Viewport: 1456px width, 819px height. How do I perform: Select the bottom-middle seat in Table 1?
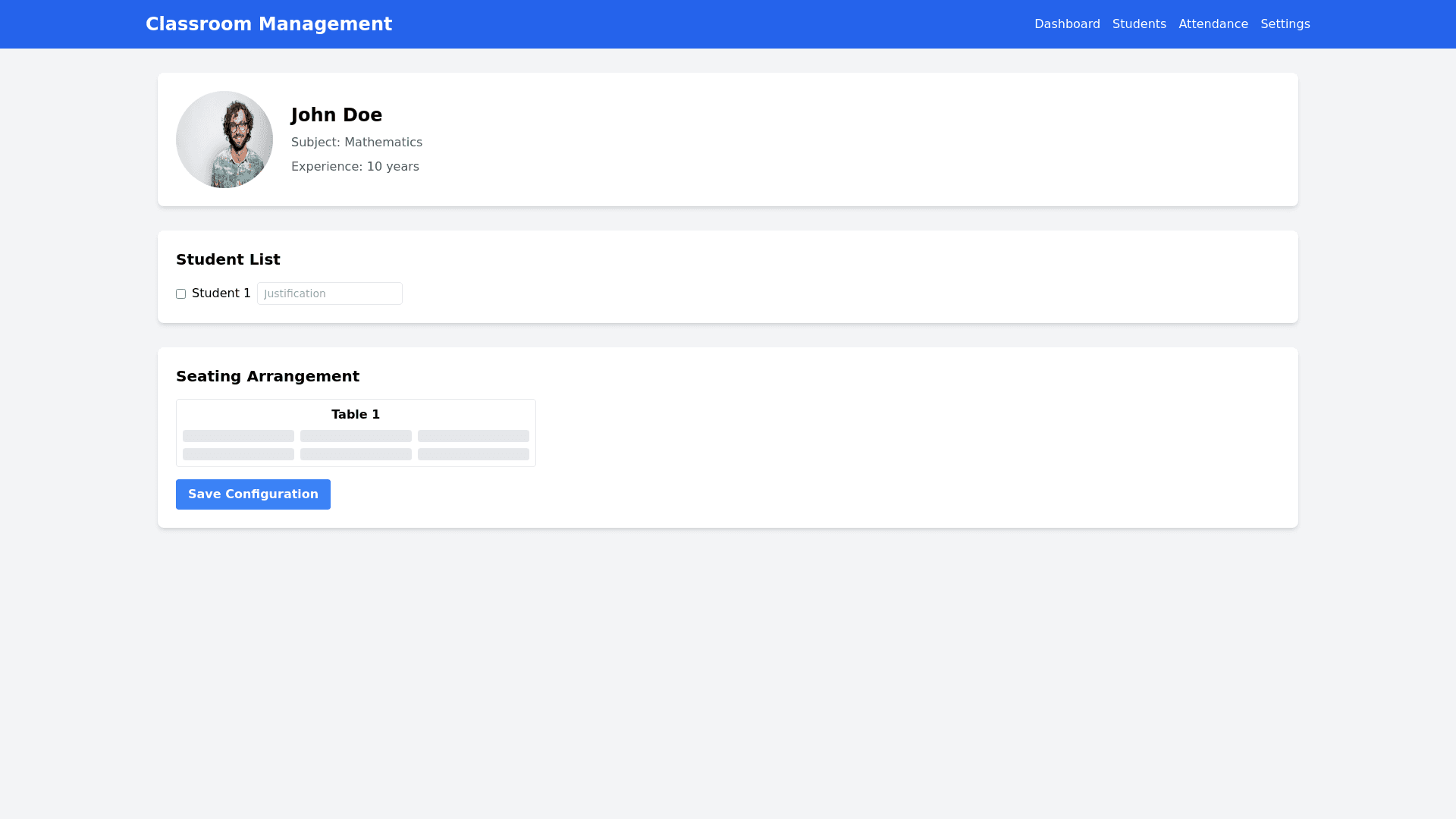coord(356,454)
